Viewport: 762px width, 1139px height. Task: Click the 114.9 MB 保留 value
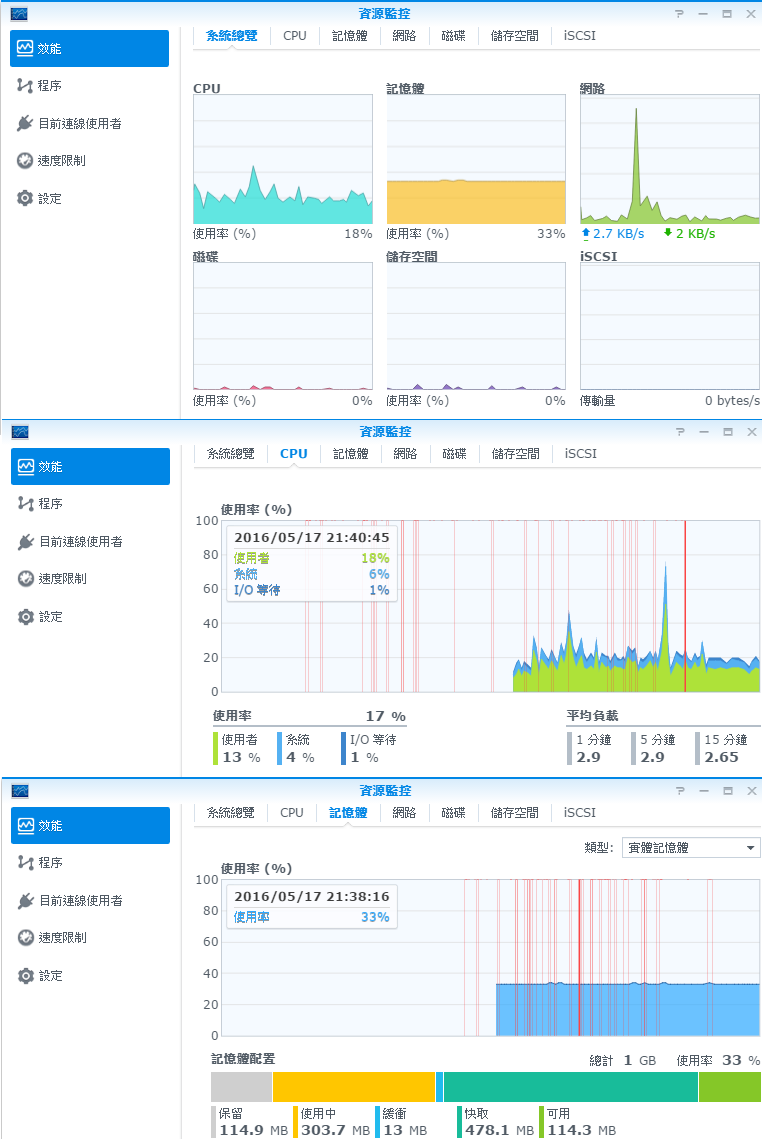point(254,1130)
